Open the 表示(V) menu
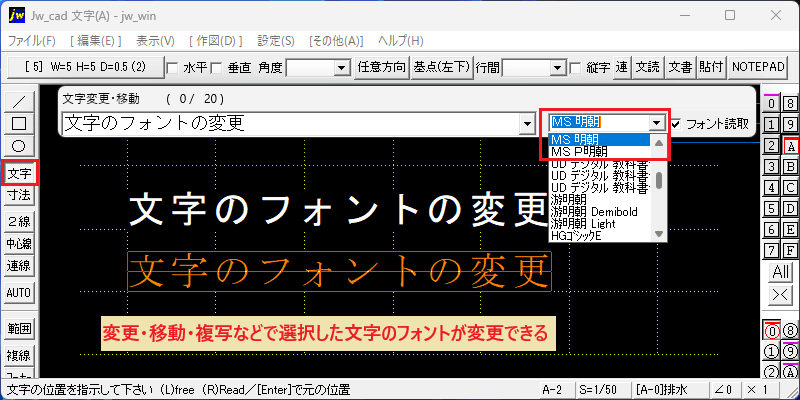This screenshot has height=400, width=800. click(155, 41)
